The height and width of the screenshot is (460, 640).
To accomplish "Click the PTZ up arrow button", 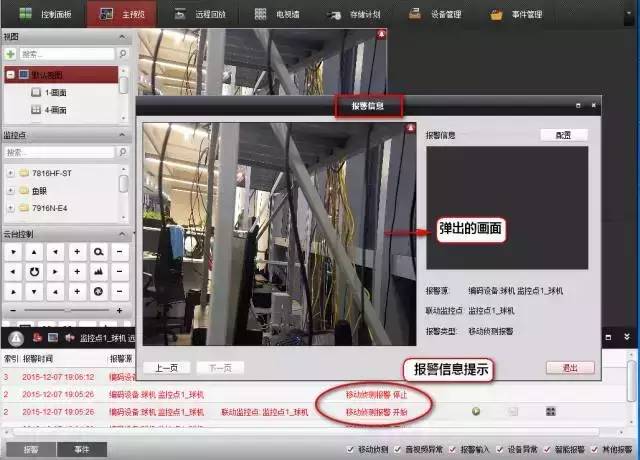I will (x=33, y=253).
